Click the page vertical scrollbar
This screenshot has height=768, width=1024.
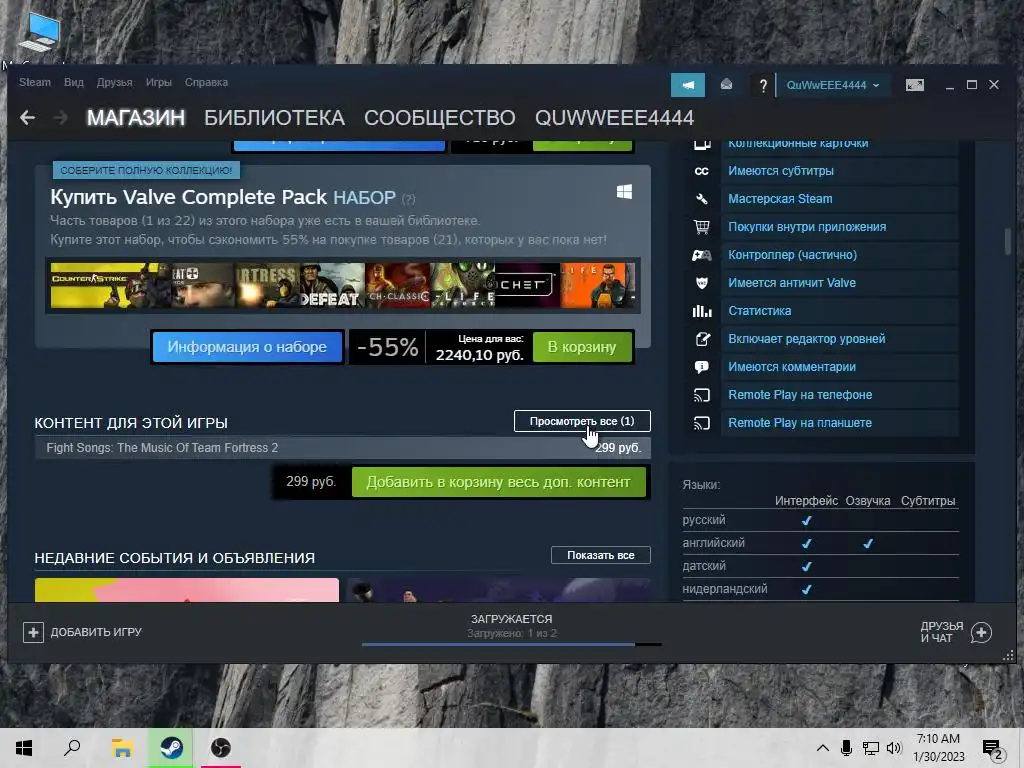pyautogui.click(x=1008, y=242)
